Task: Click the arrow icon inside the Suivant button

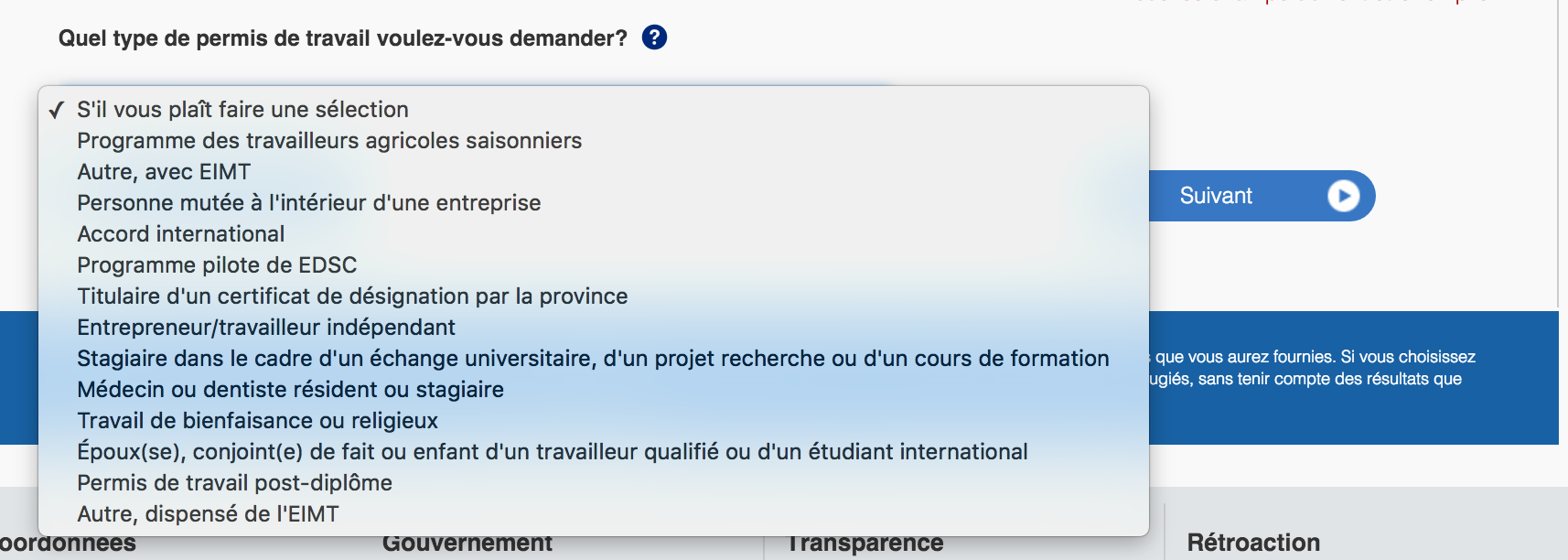Action: coord(1343,196)
